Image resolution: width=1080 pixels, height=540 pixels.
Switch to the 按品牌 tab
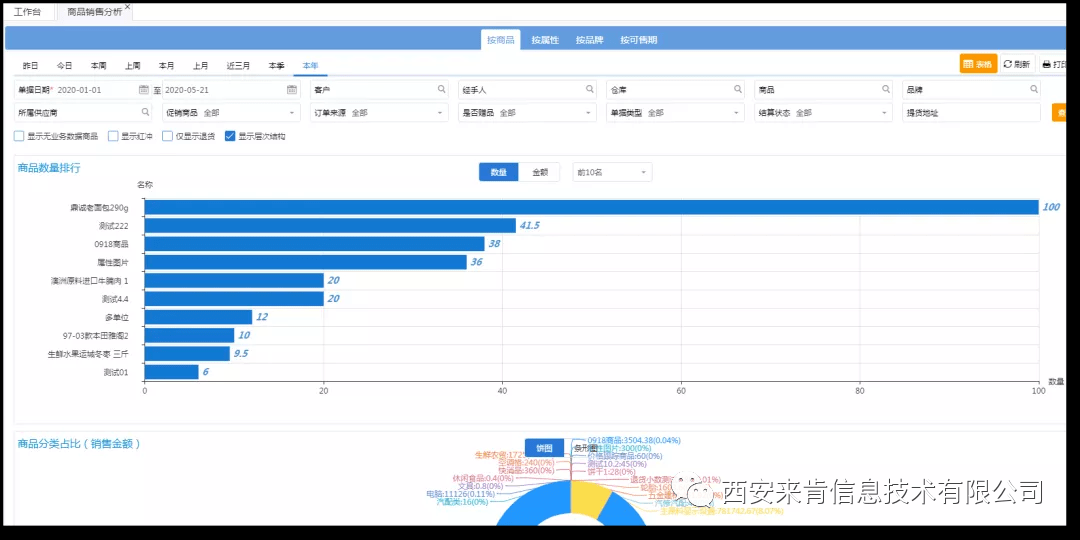click(589, 40)
